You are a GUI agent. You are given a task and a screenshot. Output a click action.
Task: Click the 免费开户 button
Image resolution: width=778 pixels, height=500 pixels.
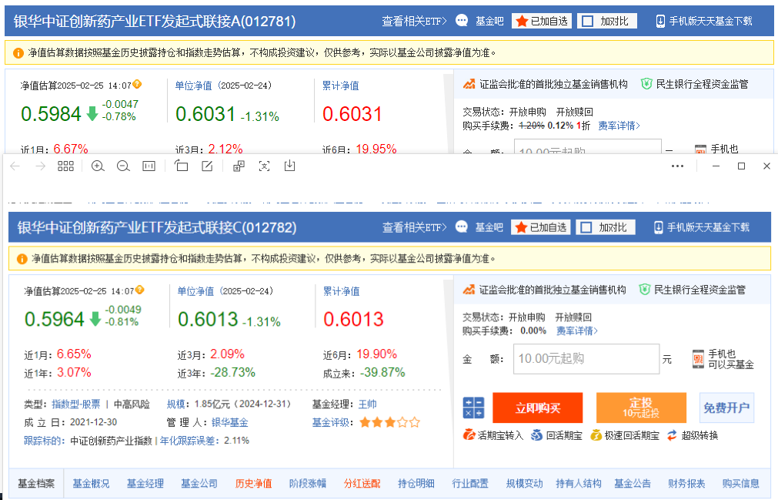click(x=726, y=408)
